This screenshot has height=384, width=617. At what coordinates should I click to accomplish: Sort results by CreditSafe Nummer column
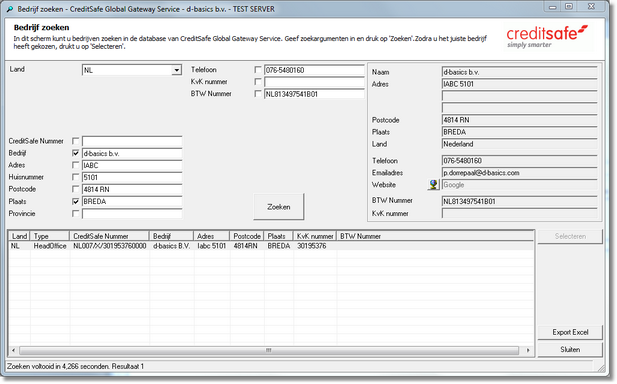pyautogui.click(x=109, y=236)
